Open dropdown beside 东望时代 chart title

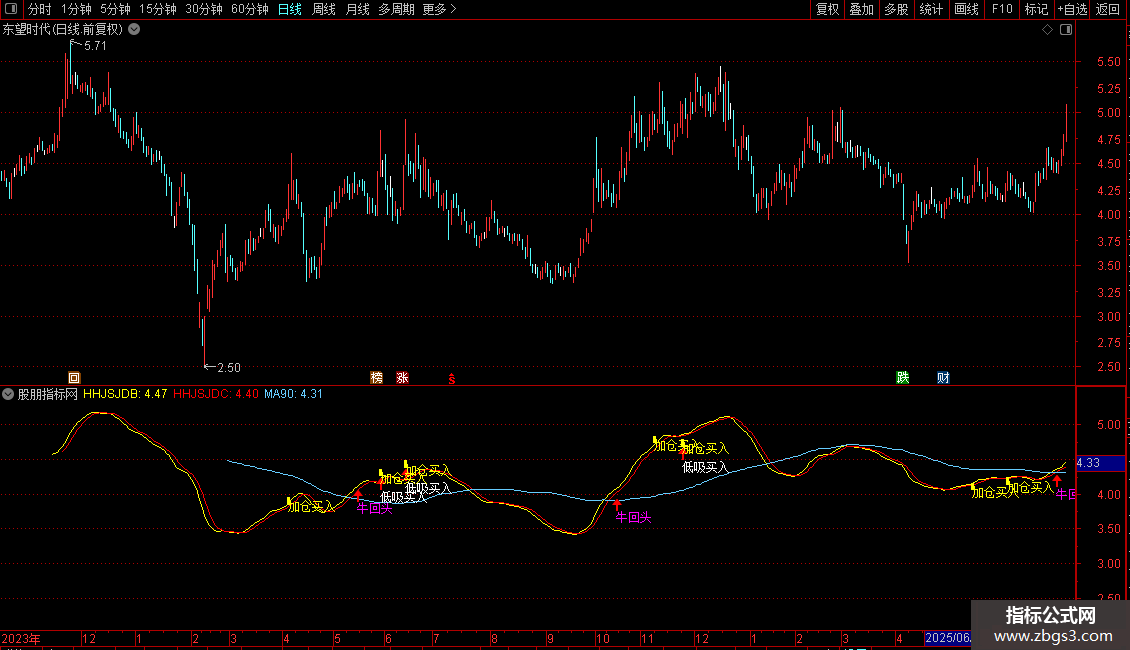pyautogui.click(x=134, y=30)
